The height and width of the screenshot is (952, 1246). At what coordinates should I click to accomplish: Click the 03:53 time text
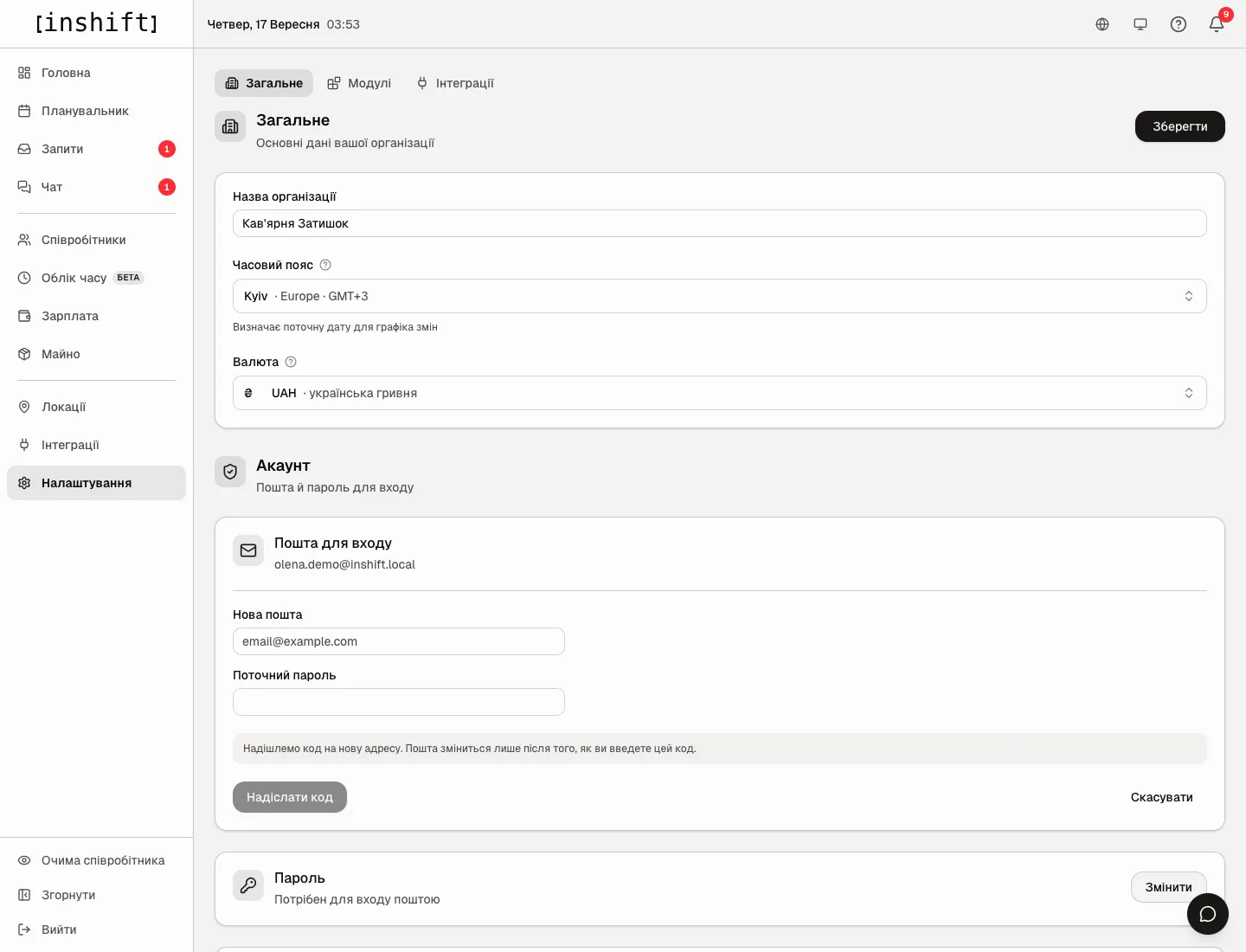pos(344,24)
